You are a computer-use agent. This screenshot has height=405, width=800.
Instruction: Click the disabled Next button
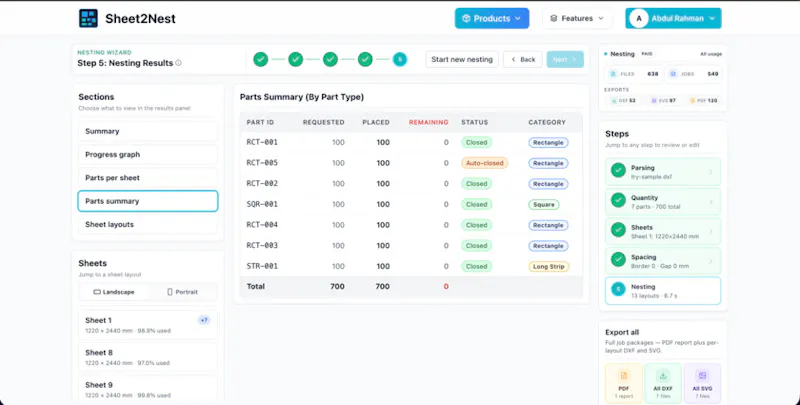click(x=565, y=59)
